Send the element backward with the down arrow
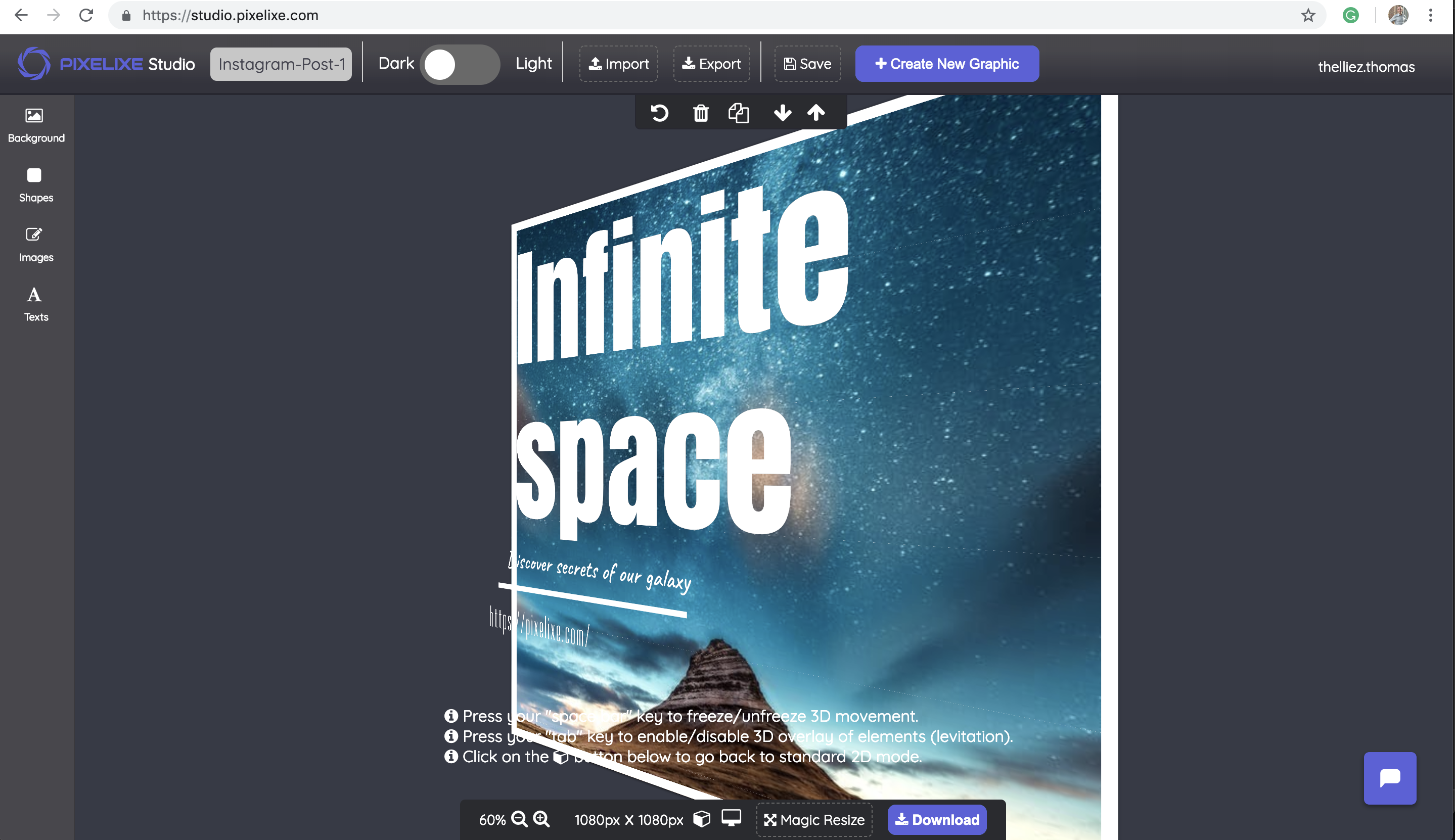This screenshot has width=1455, height=840. 782,113
